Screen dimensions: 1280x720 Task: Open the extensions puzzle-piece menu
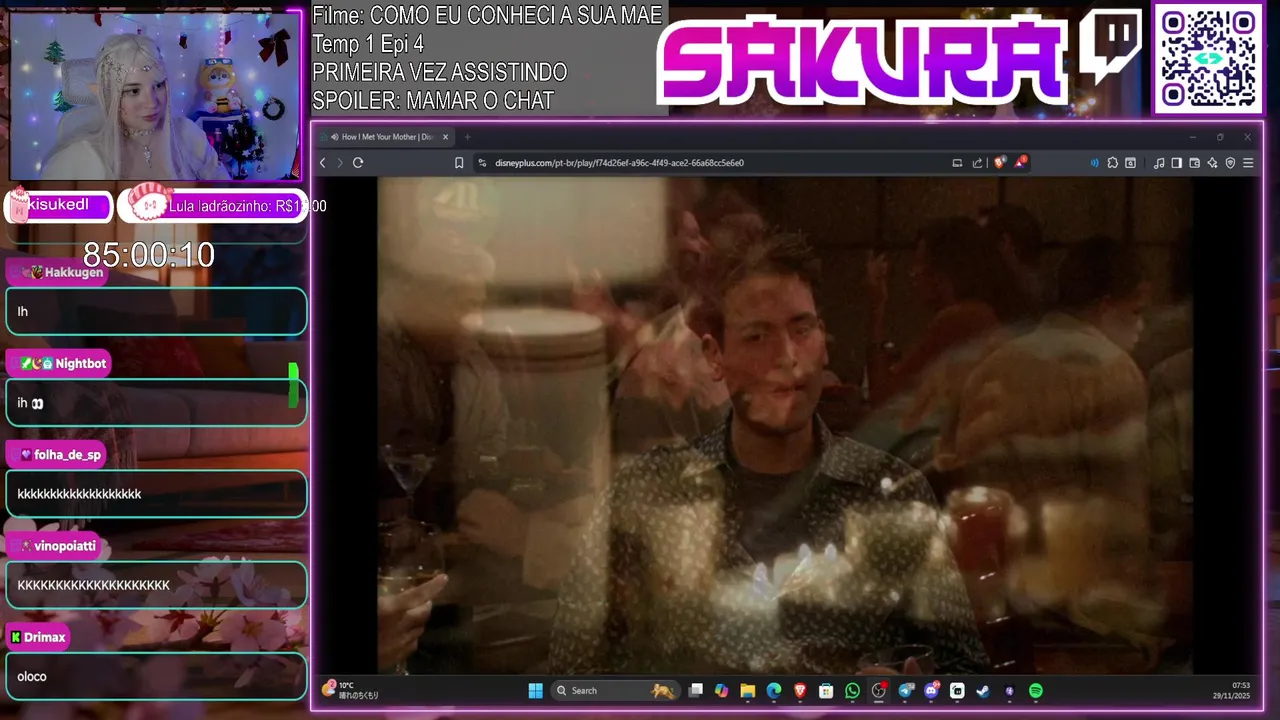(x=1112, y=163)
